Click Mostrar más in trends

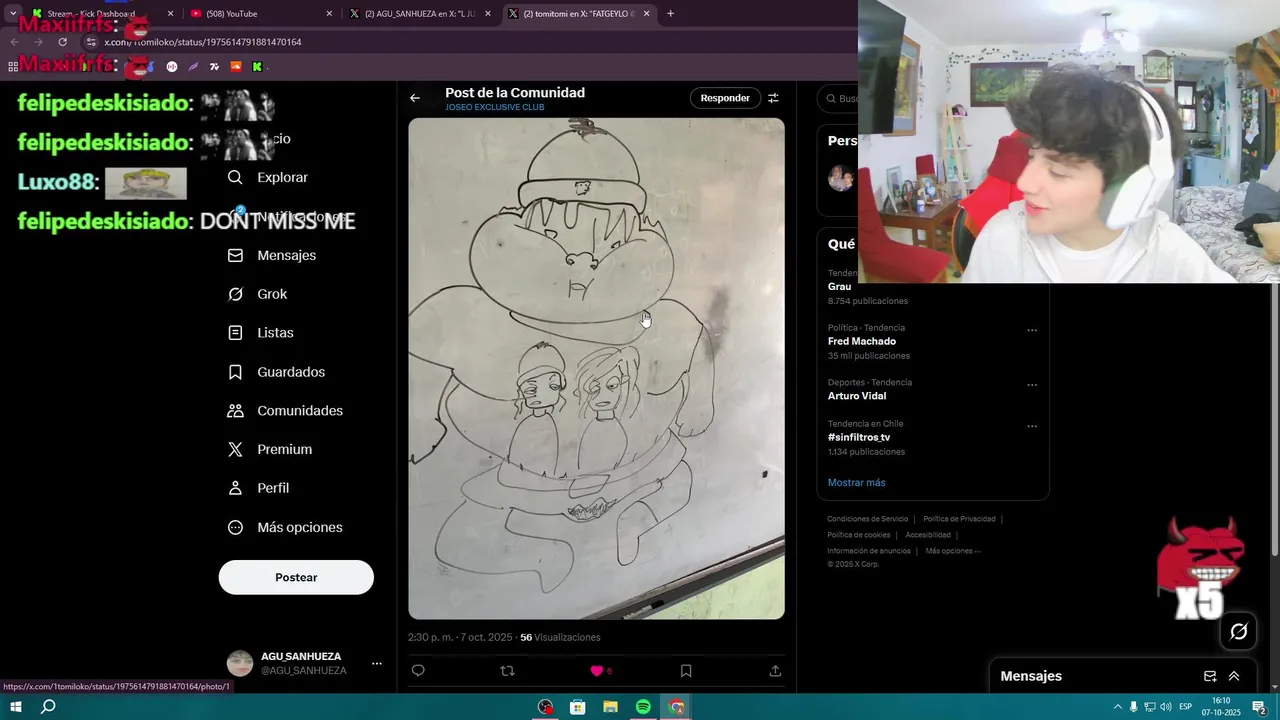[856, 483]
